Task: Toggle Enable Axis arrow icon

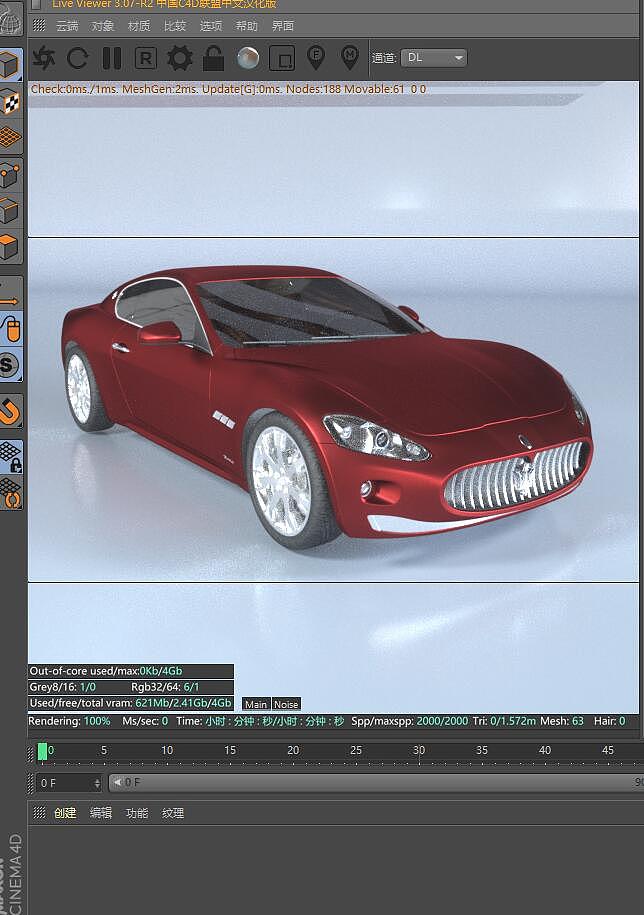Action: (10, 294)
